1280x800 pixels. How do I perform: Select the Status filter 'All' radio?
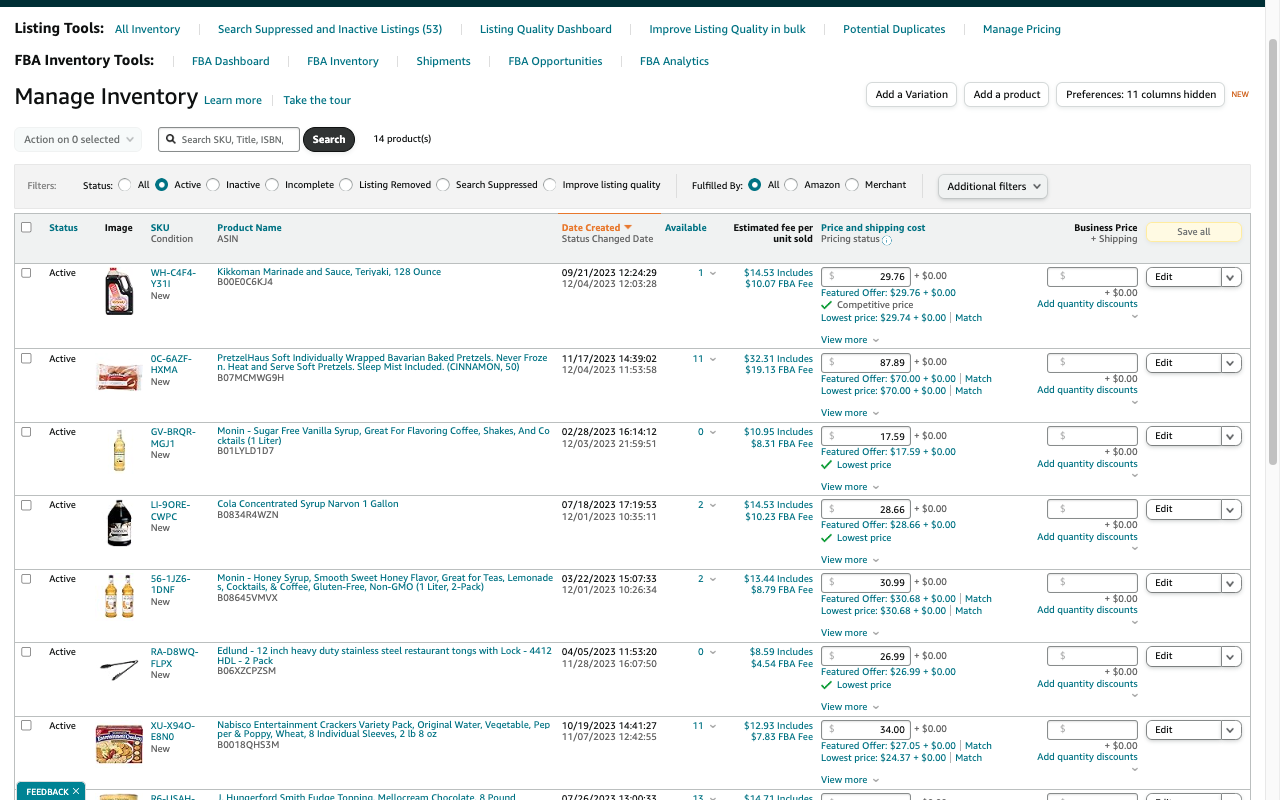point(125,185)
